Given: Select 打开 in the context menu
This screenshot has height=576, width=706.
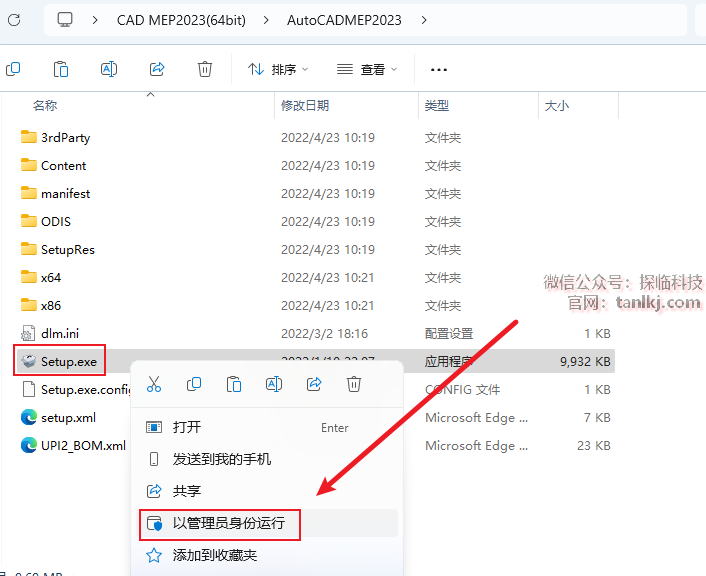Looking at the screenshot, I should click(x=268, y=427).
